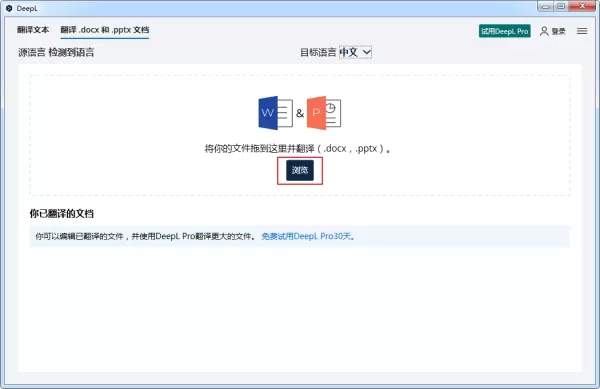The height and width of the screenshot is (389, 600).
Task: Minimize the DeepL window
Action: pyautogui.click(x=545, y=6)
